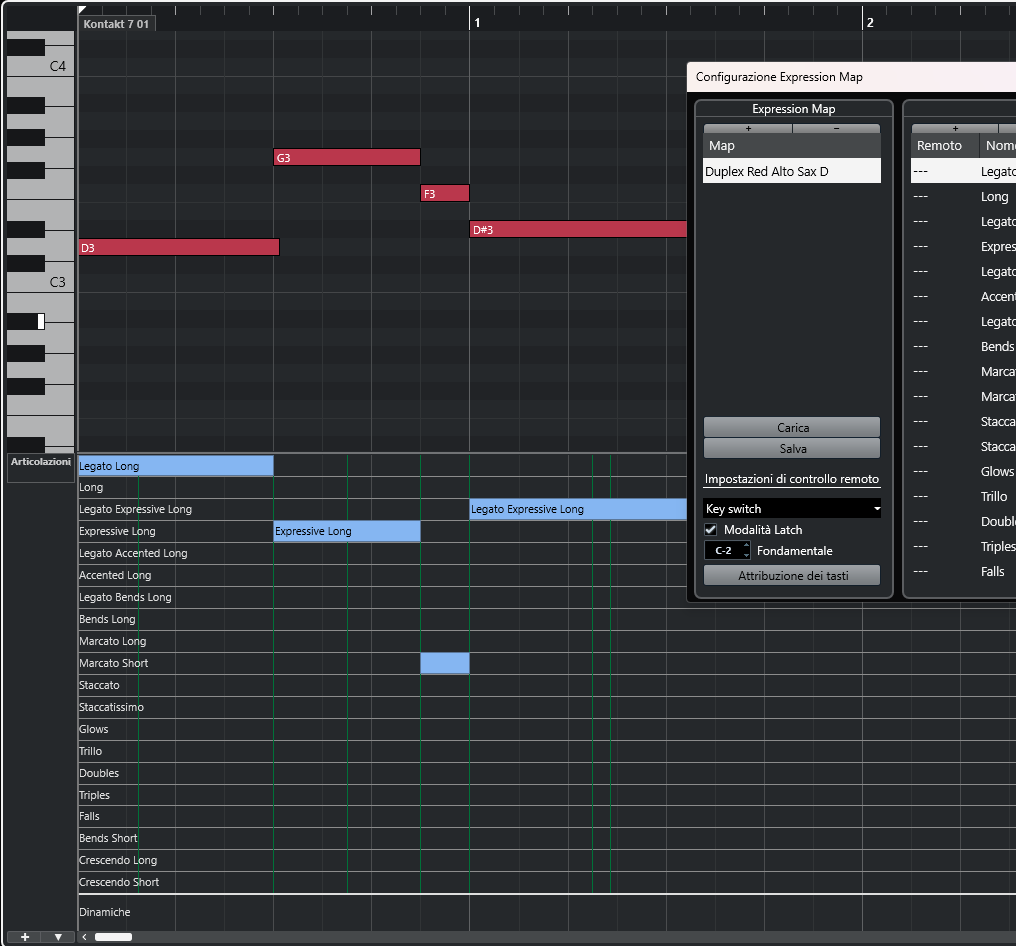Select the Marcato Short articulation block
Viewport: 1016px width, 946px height.
[444, 663]
